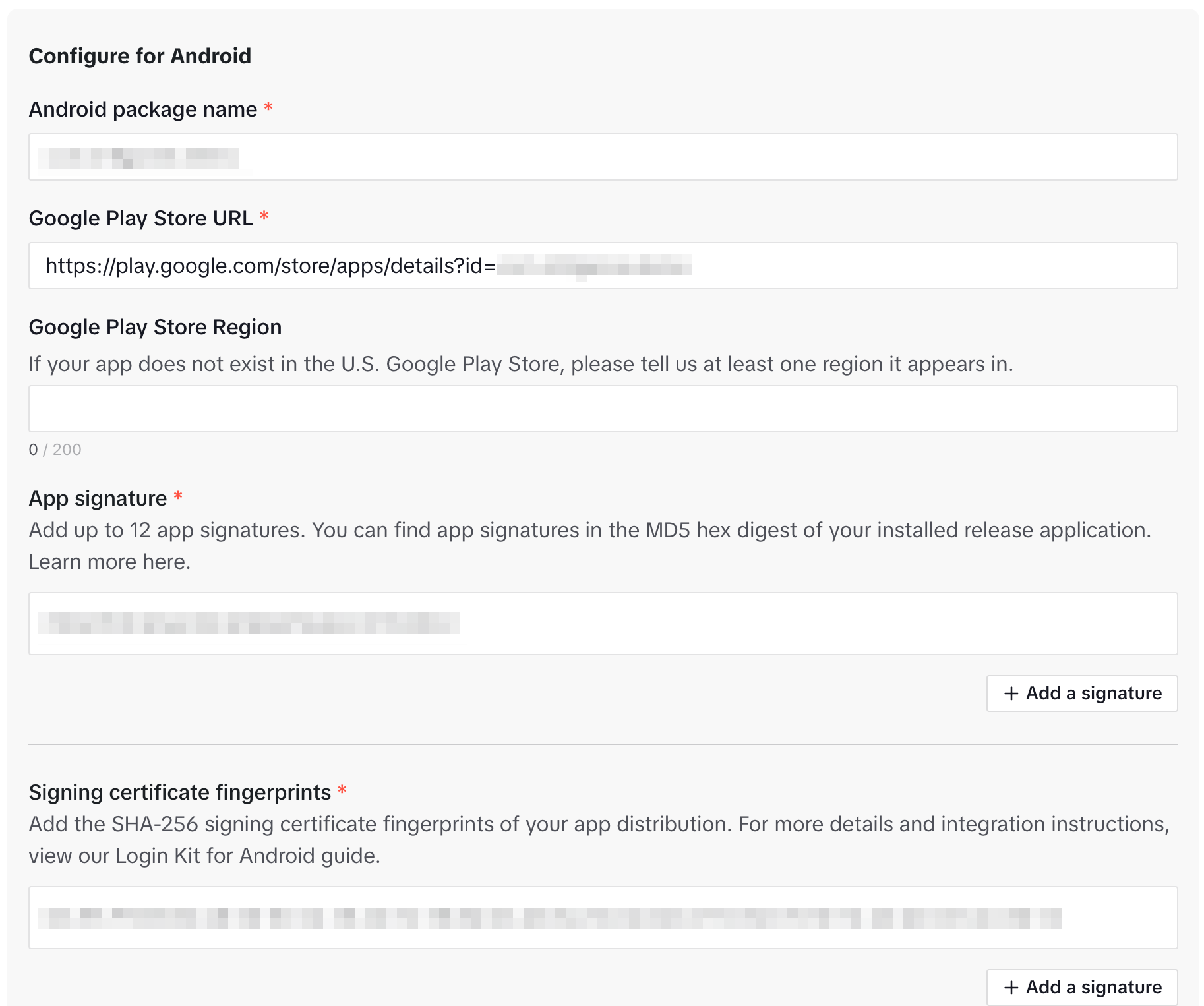Select the Google Play Store Region text box
This screenshot has width=1204, height=1006.
603,409
